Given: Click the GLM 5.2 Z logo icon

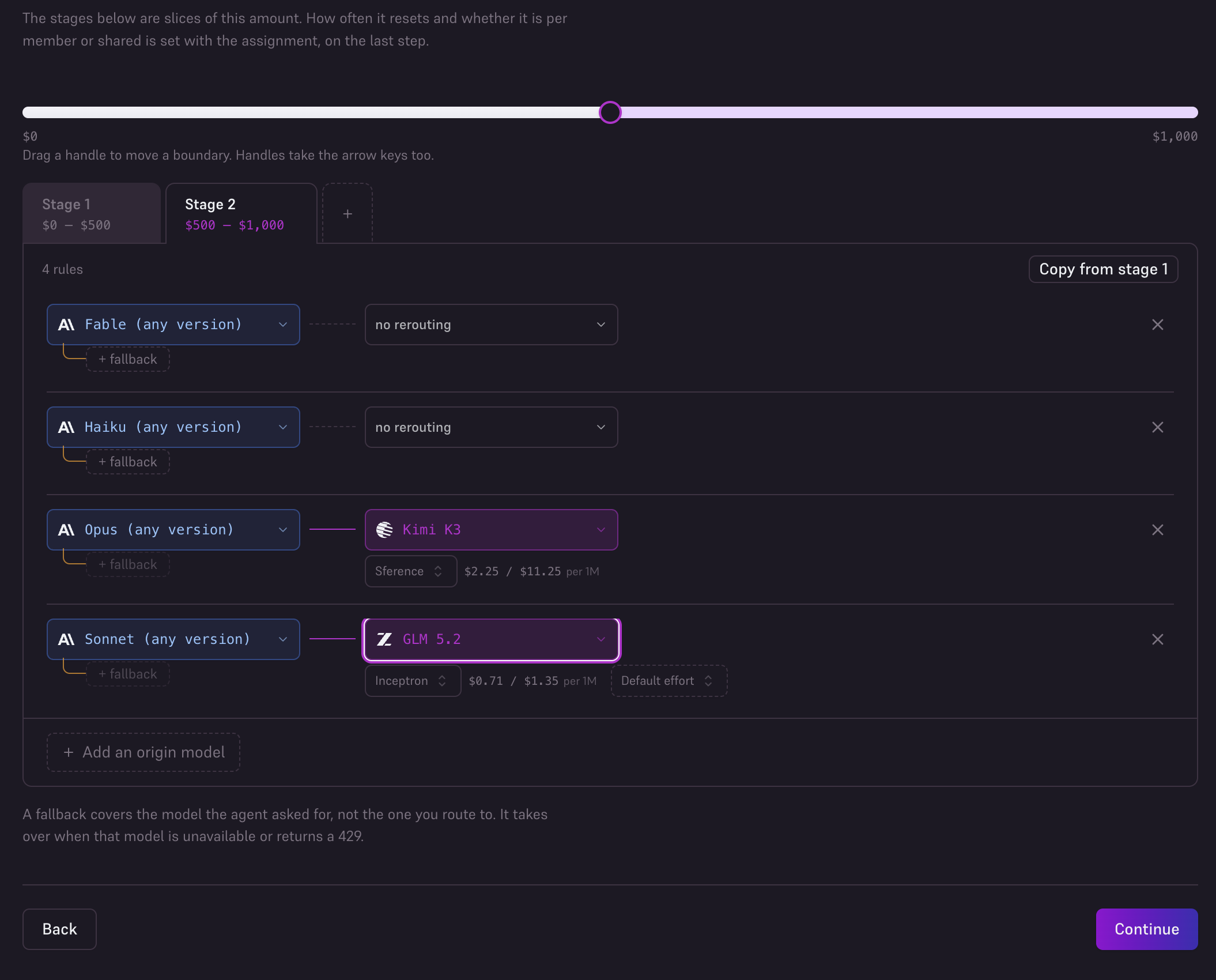Looking at the screenshot, I should (384, 639).
